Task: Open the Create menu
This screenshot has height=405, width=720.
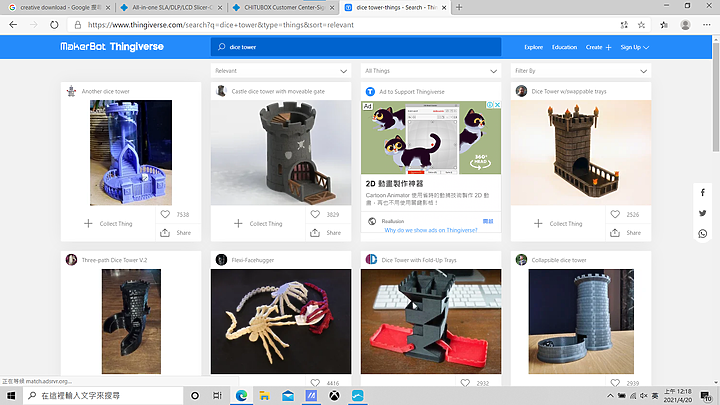Action: click(598, 47)
